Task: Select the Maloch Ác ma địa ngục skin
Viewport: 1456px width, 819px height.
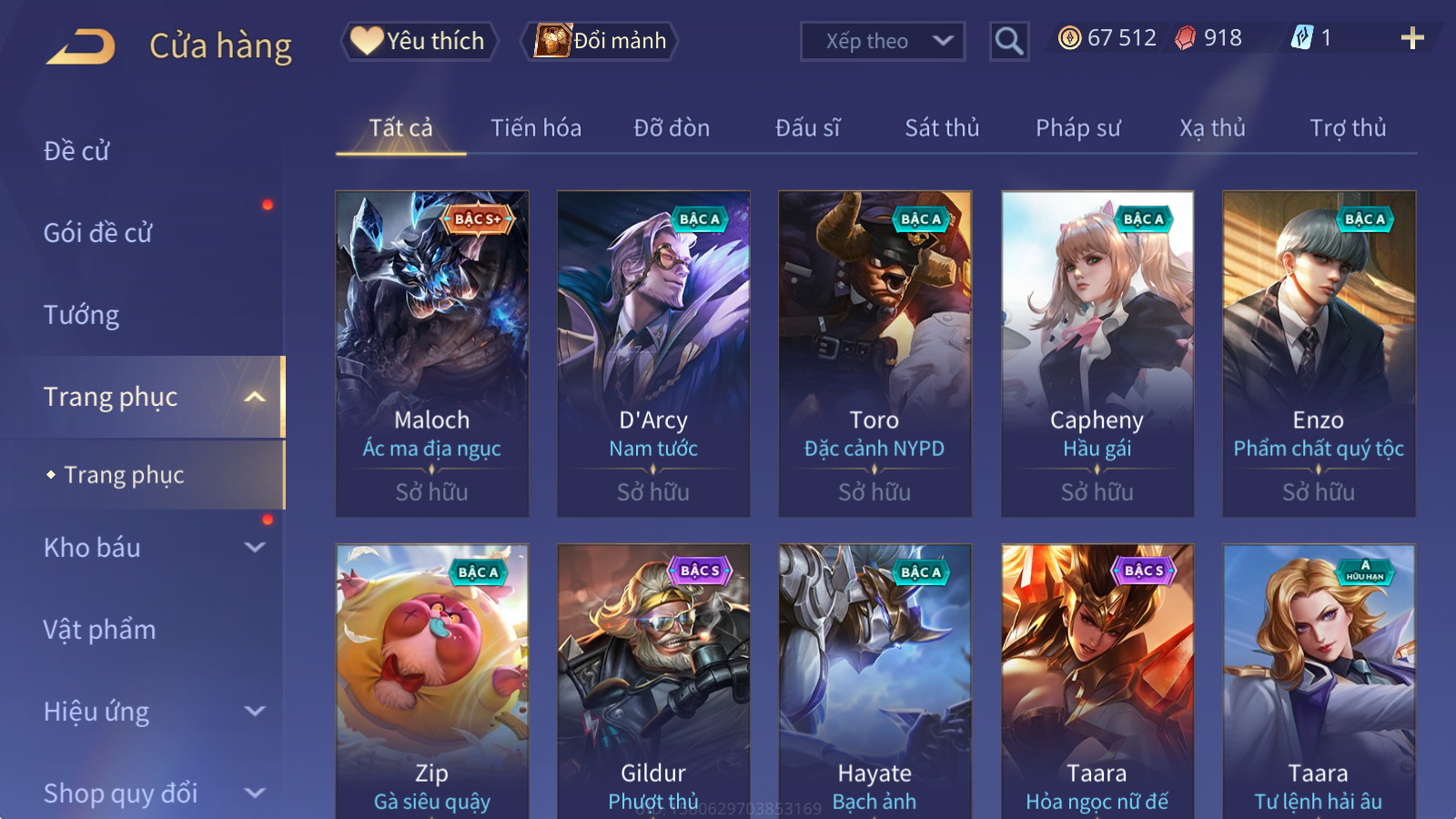Action: click(x=432, y=354)
